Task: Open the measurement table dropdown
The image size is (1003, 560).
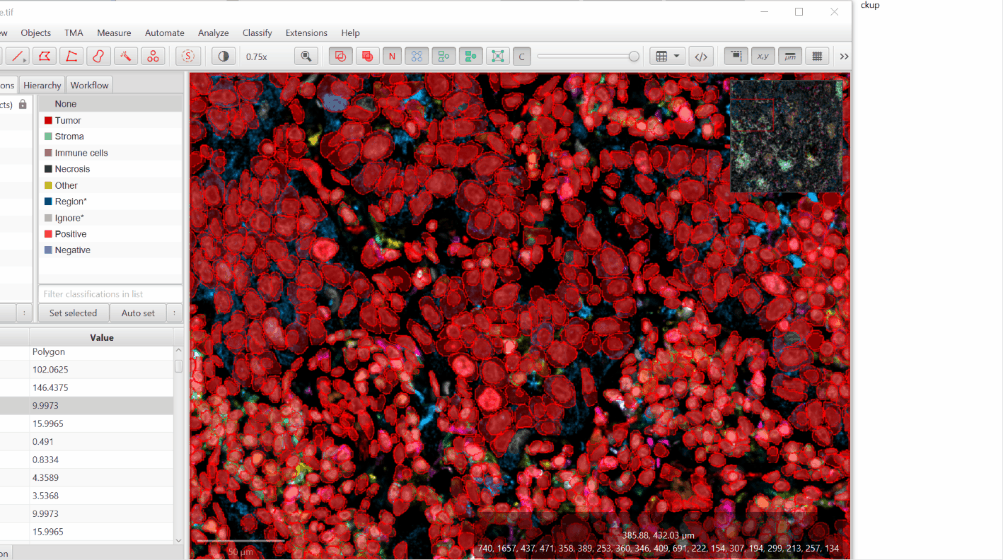Action: (x=666, y=56)
